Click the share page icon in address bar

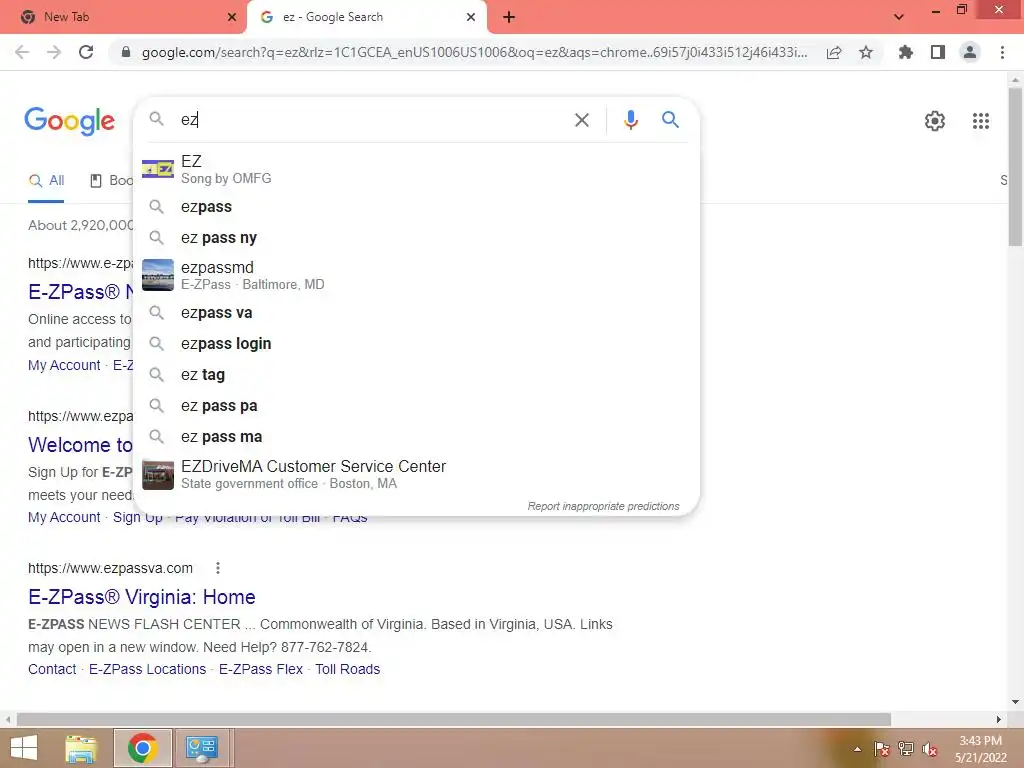tap(834, 52)
